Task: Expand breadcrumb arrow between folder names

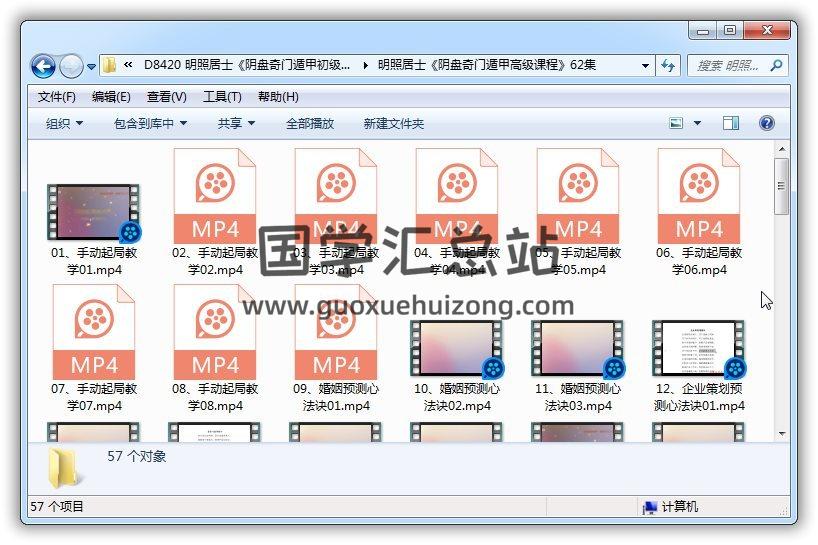Action: coord(365,66)
